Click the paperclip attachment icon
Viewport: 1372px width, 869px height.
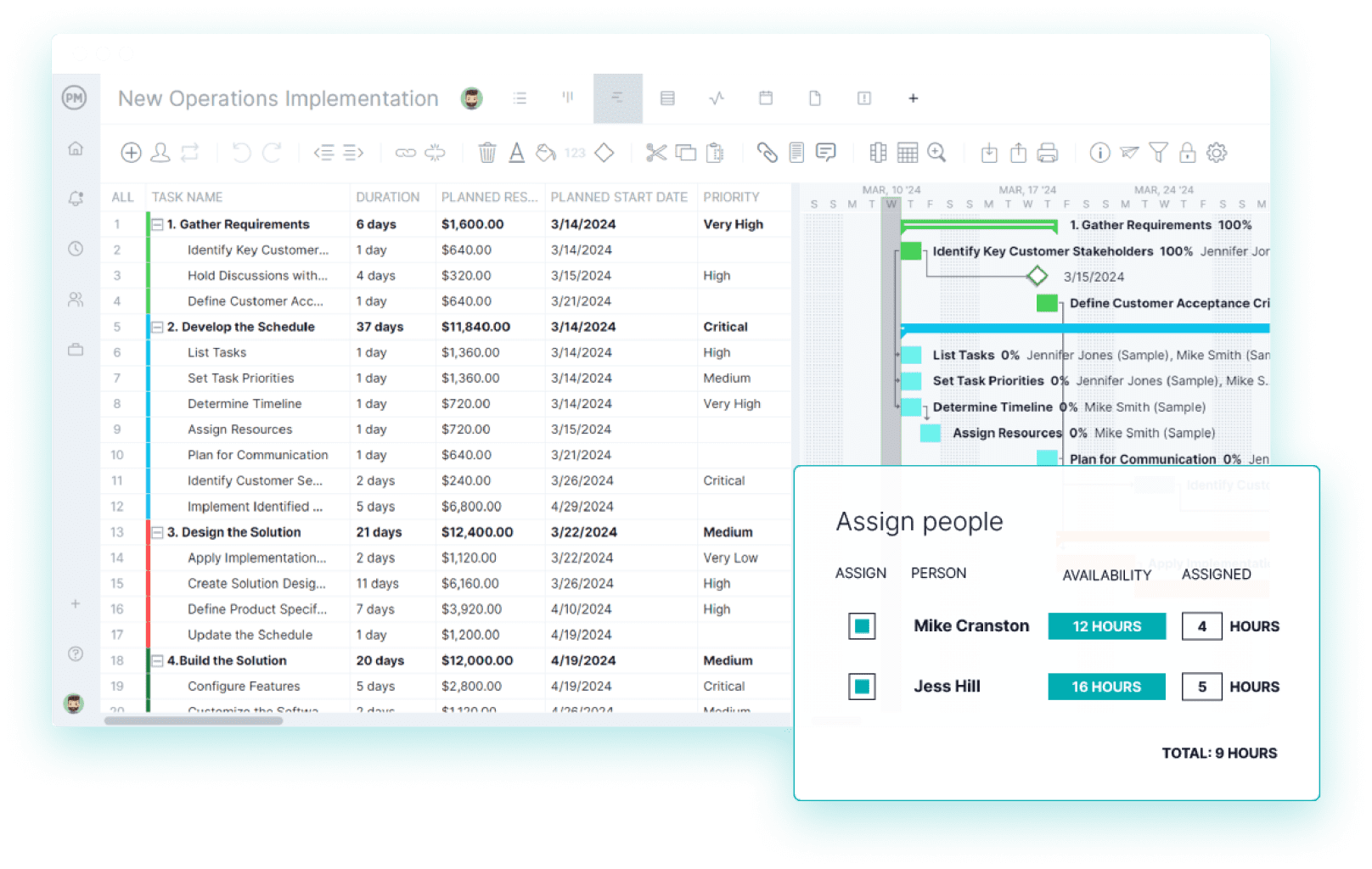(x=767, y=153)
